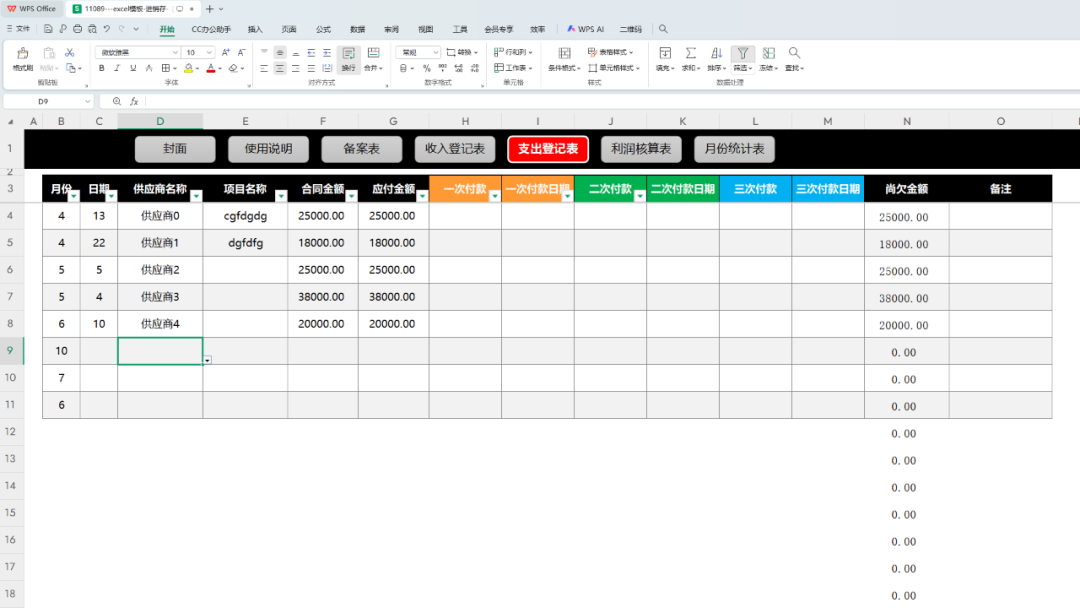
Task: Click the zoom magnifier icon beside formula bar
Action: (x=117, y=101)
